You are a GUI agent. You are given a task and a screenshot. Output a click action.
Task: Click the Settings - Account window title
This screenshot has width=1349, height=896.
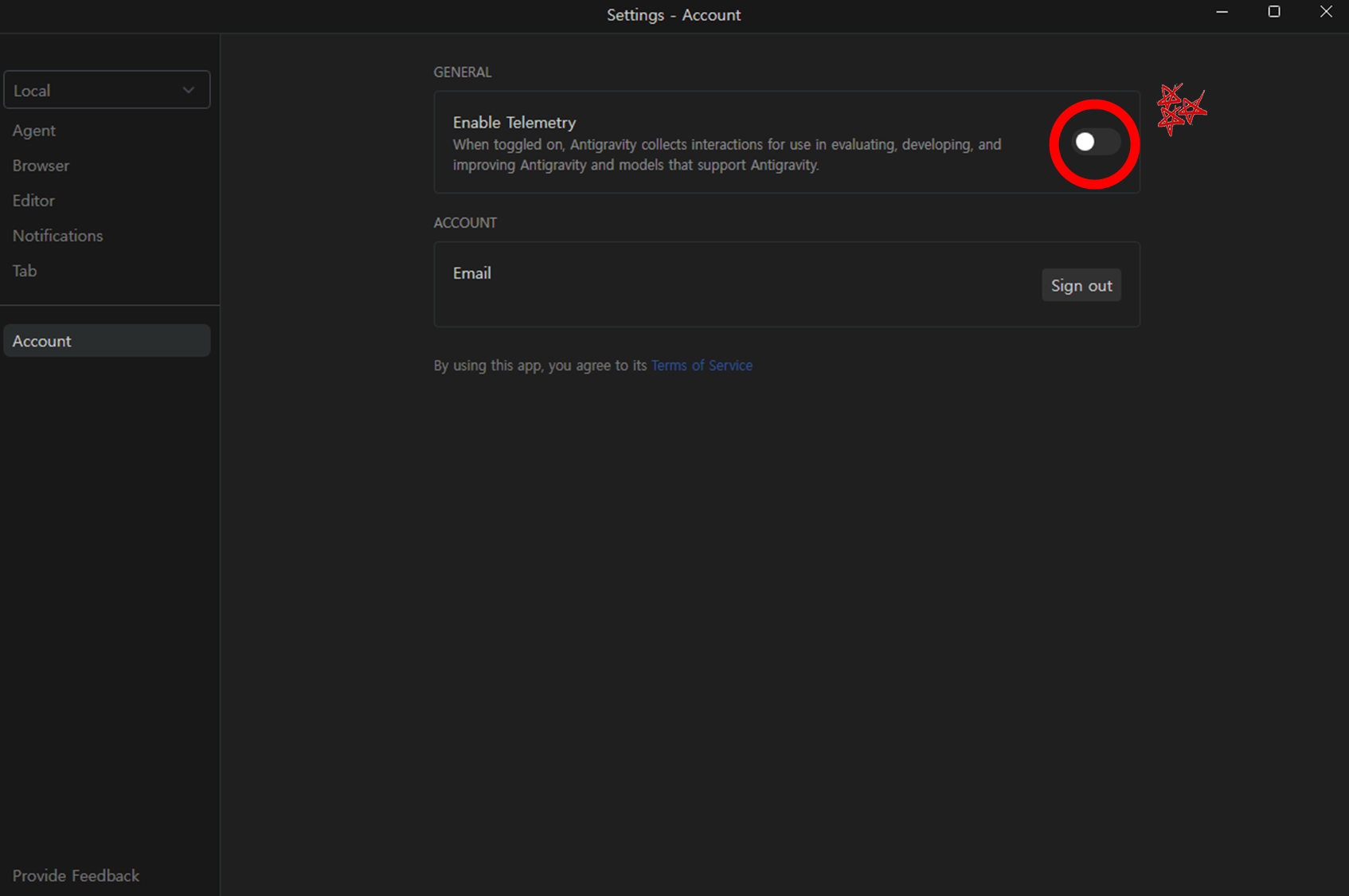(674, 15)
